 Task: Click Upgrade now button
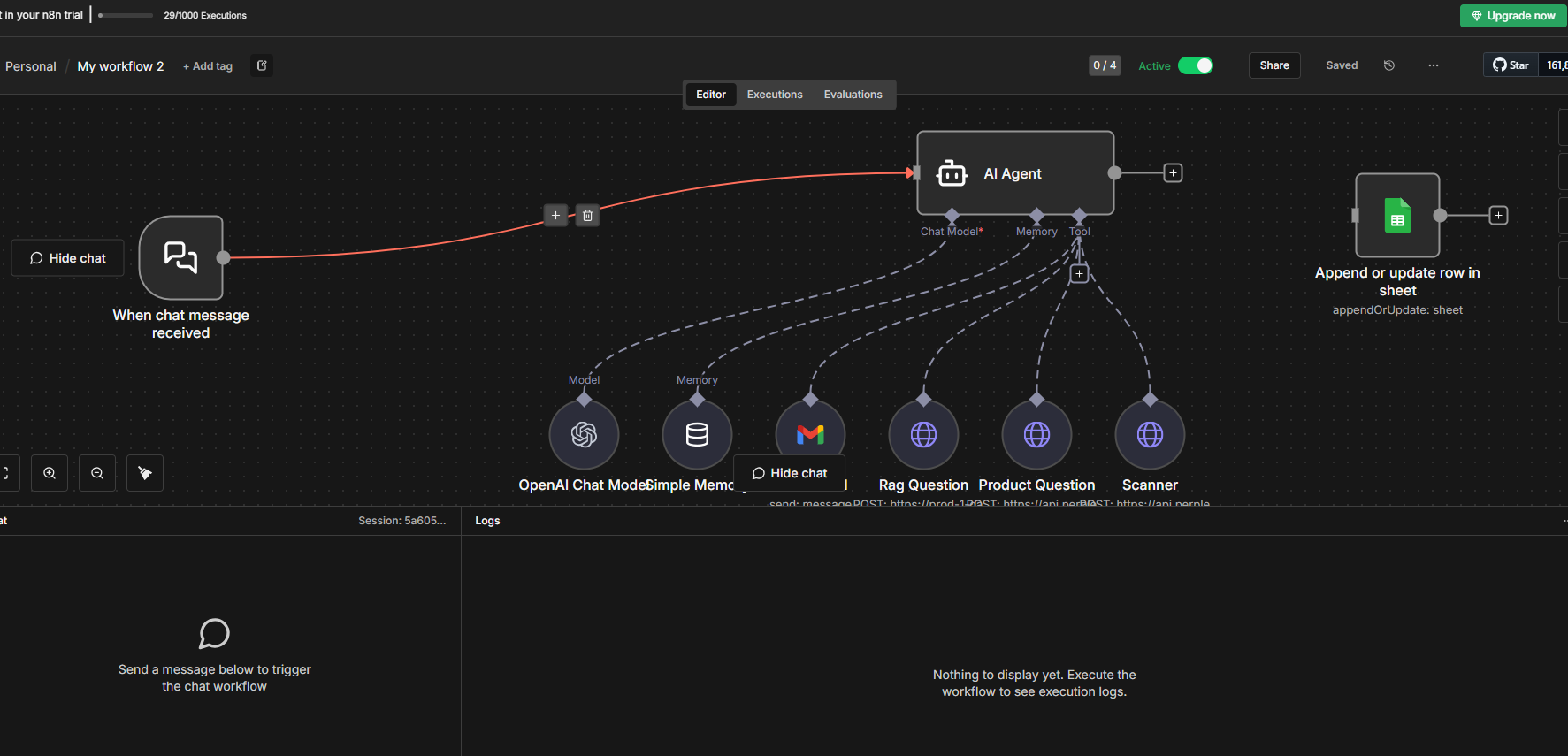[1513, 16]
